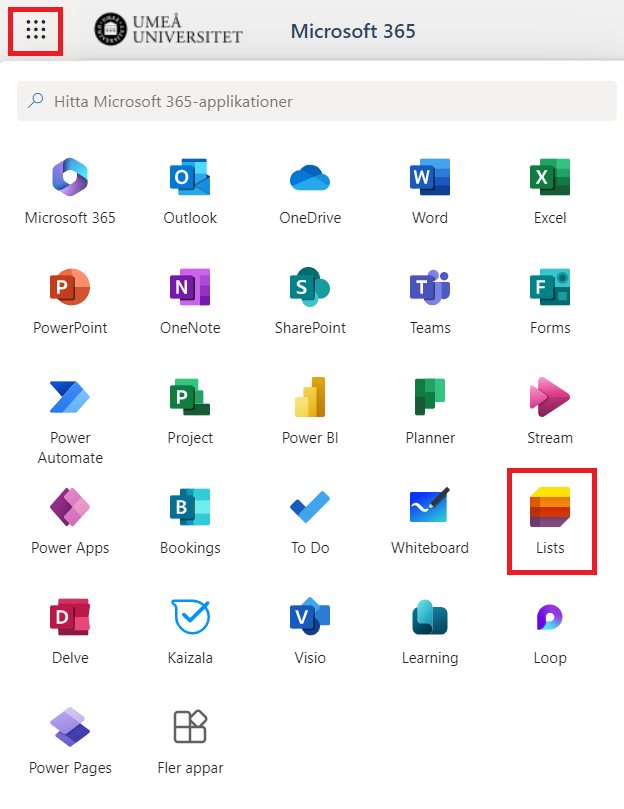Screen dimensions: 624x809
Task: Open OneNote
Action: click(190, 287)
